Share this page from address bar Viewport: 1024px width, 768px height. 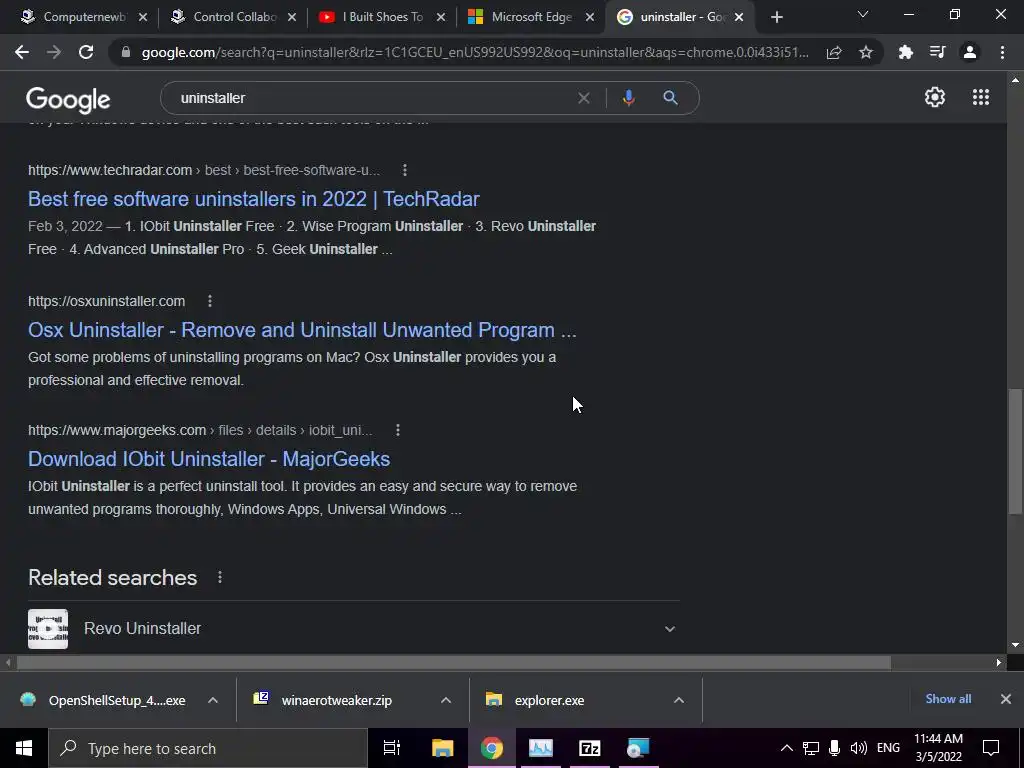tap(834, 52)
